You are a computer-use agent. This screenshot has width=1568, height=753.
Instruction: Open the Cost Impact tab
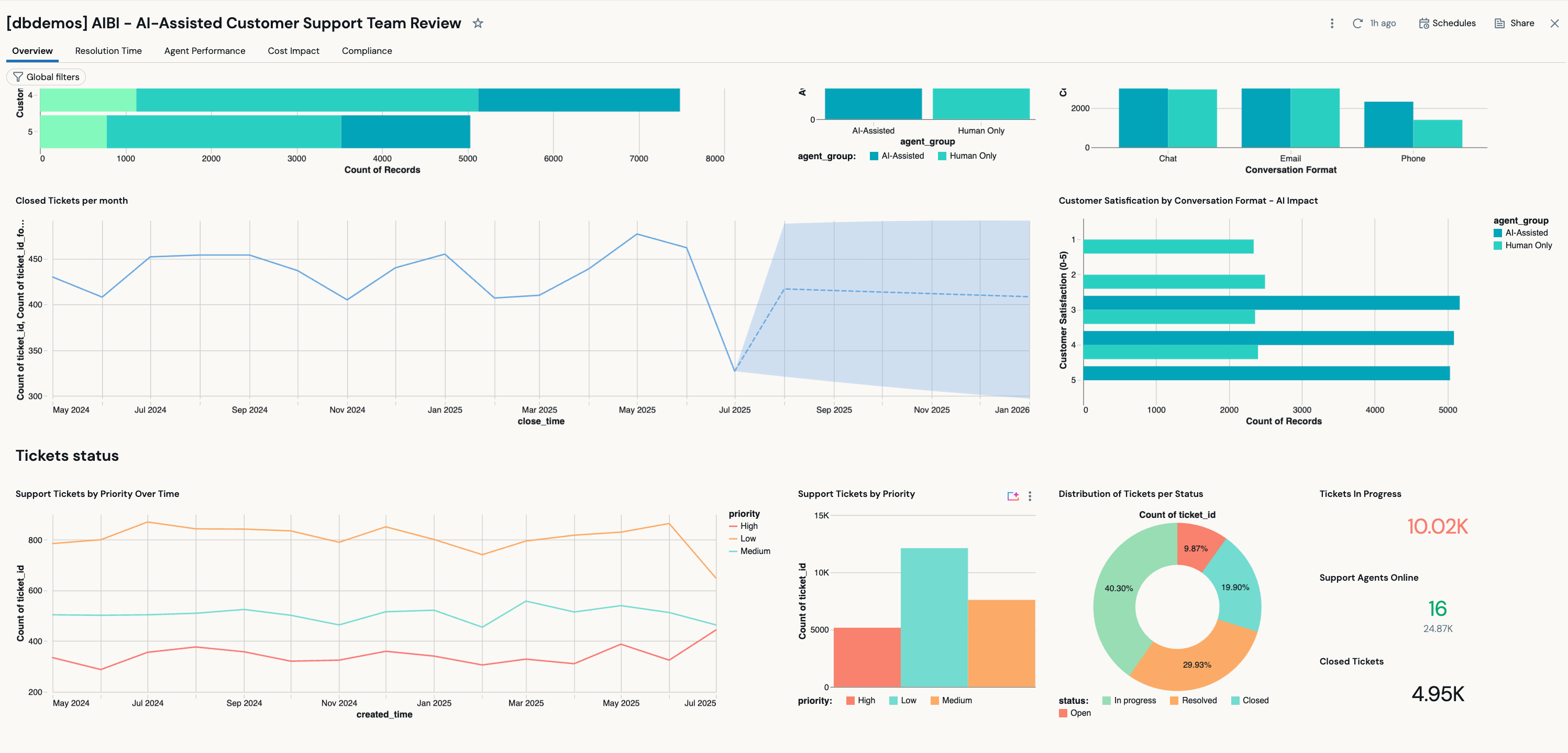point(293,50)
